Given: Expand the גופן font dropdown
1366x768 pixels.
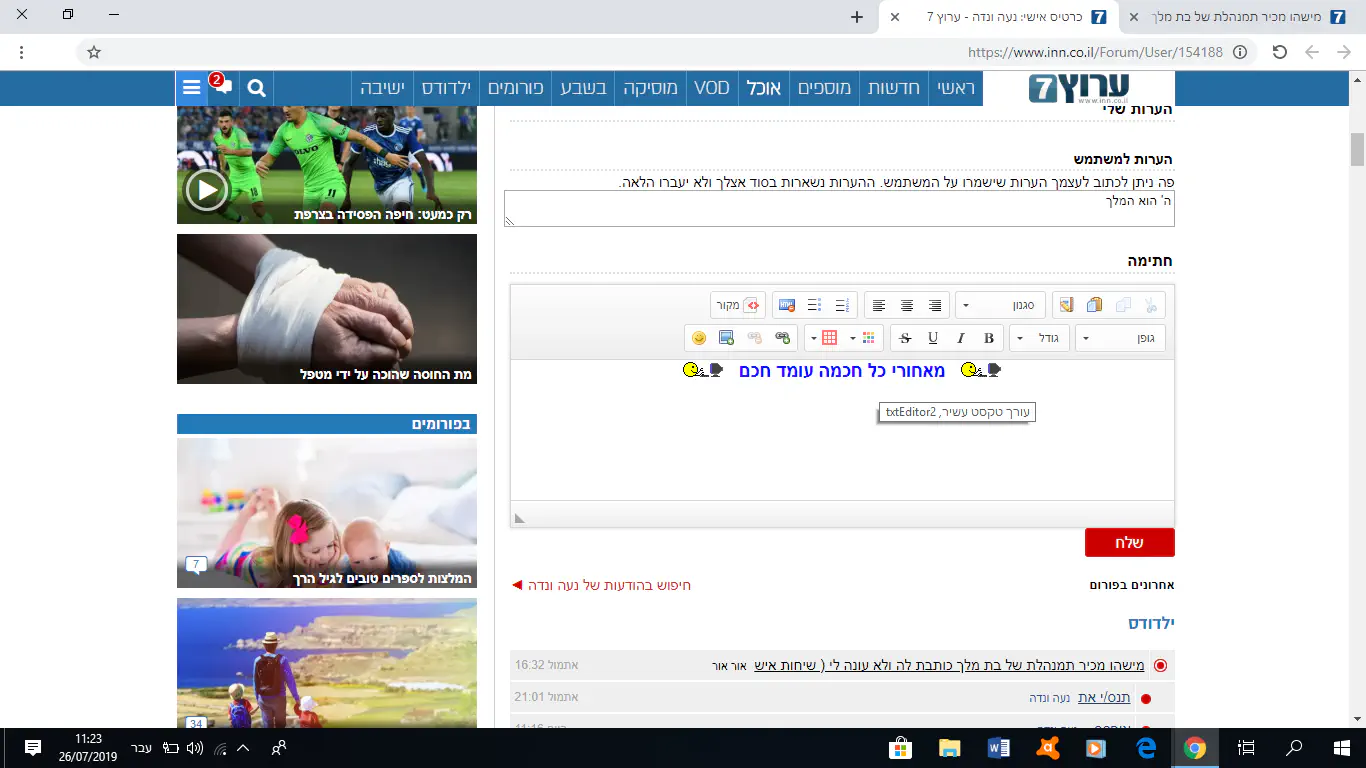Looking at the screenshot, I should point(1120,338).
